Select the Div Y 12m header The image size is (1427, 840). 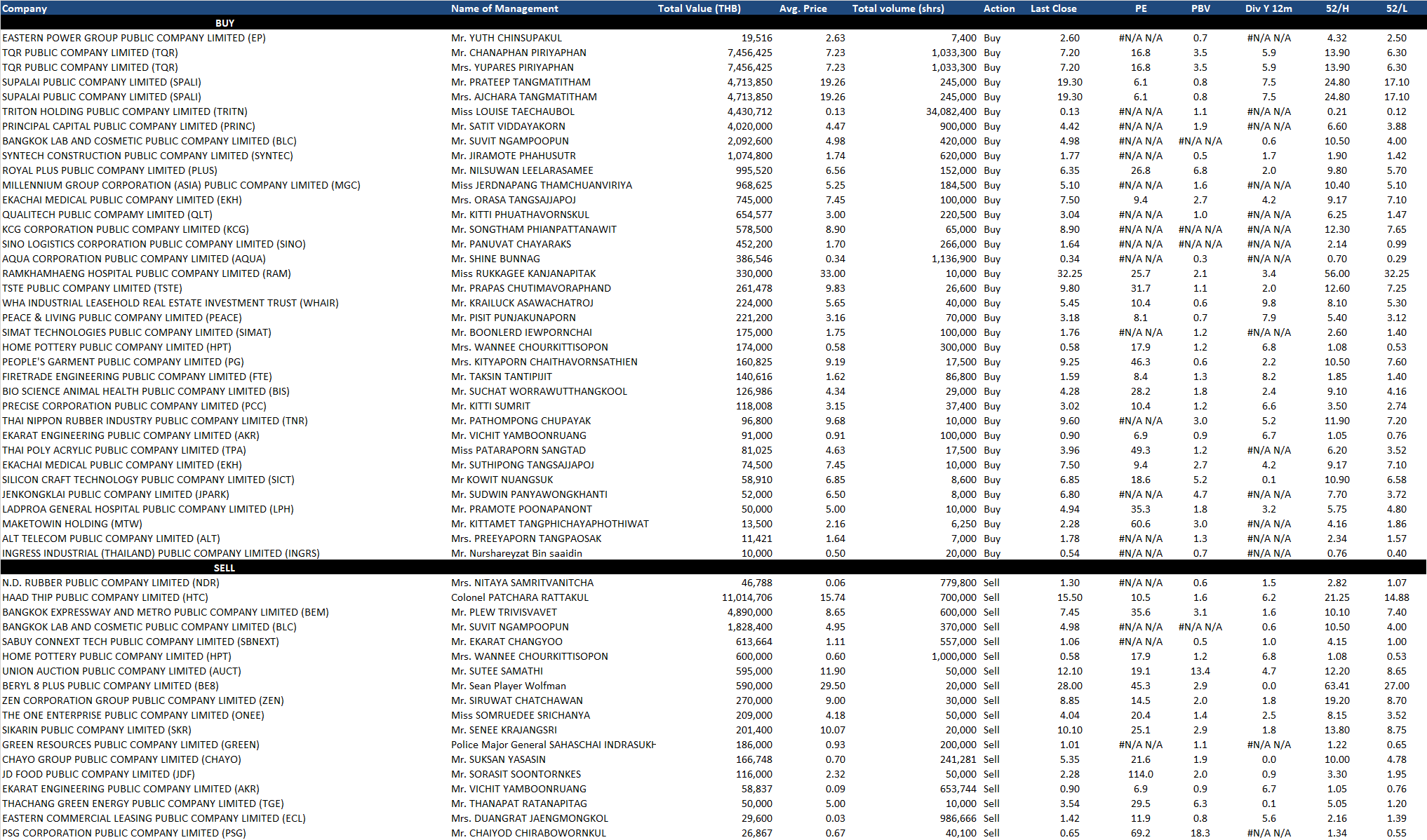tap(1268, 8)
